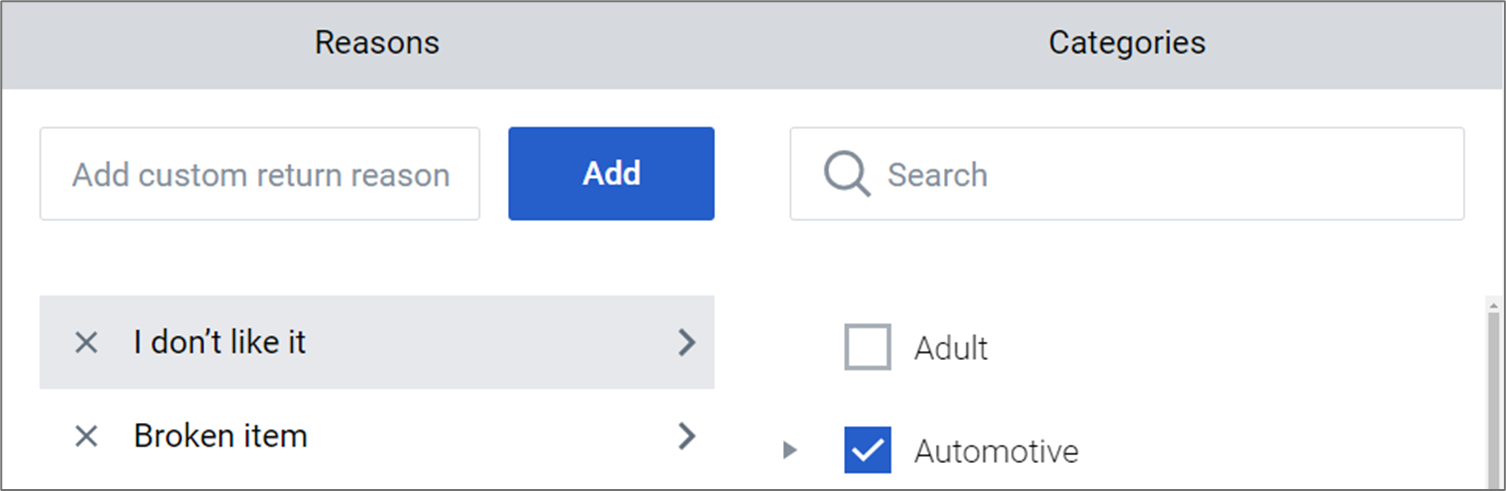This screenshot has height=491, width=1506.
Task: Uncheck the Automotive category checkbox
Action: coord(867,451)
